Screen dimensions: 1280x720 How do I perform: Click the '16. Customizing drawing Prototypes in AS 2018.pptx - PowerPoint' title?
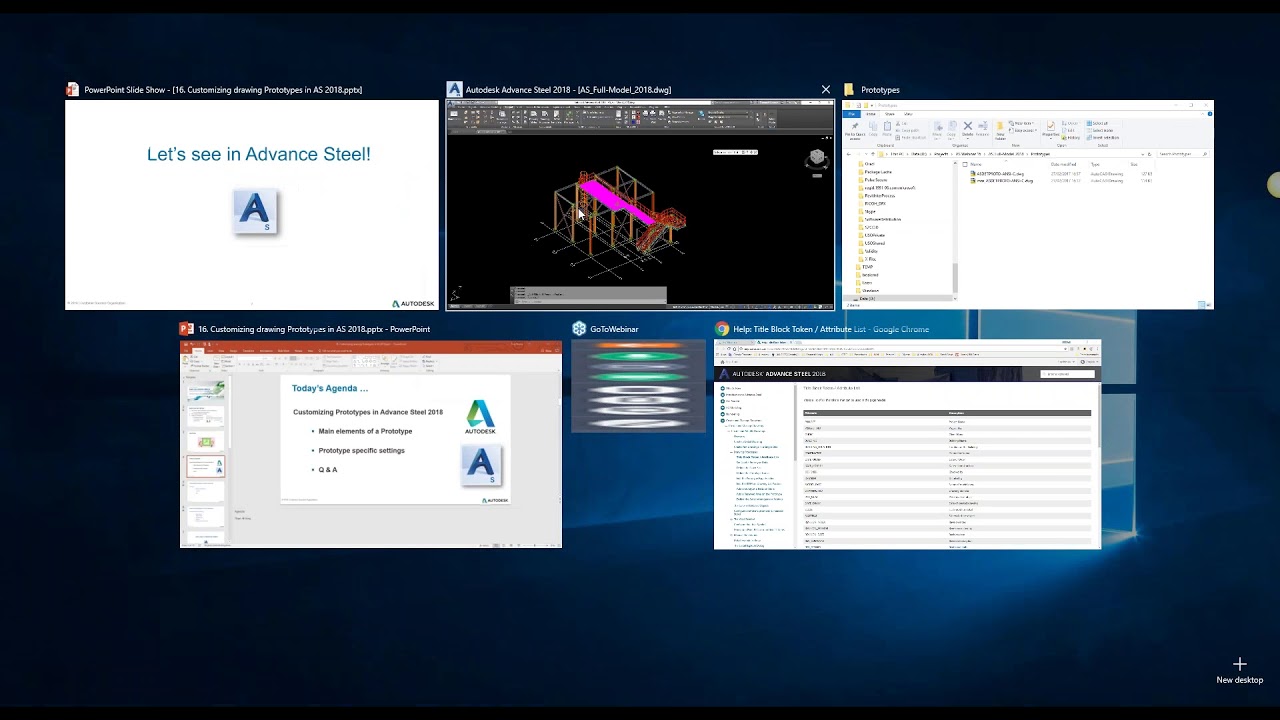click(314, 329)
